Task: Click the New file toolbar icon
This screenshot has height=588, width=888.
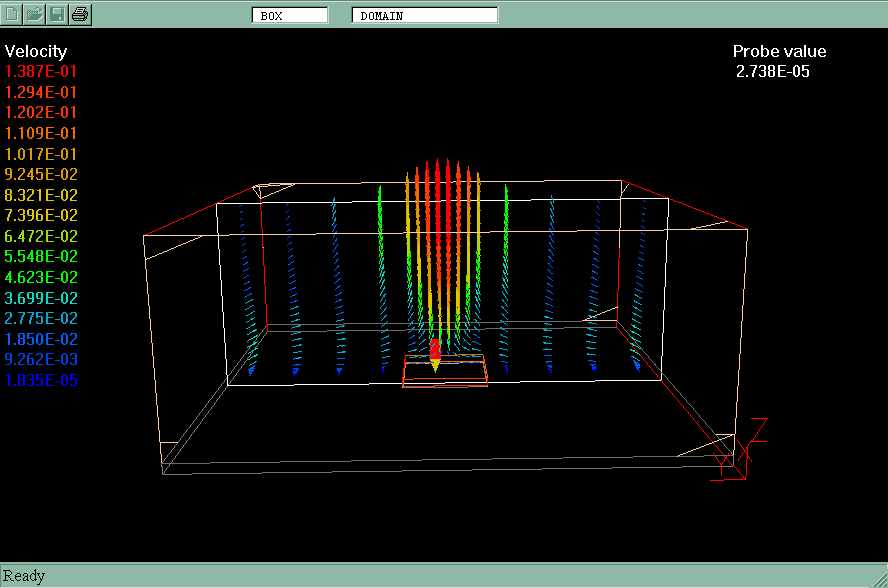Action: 13,14
